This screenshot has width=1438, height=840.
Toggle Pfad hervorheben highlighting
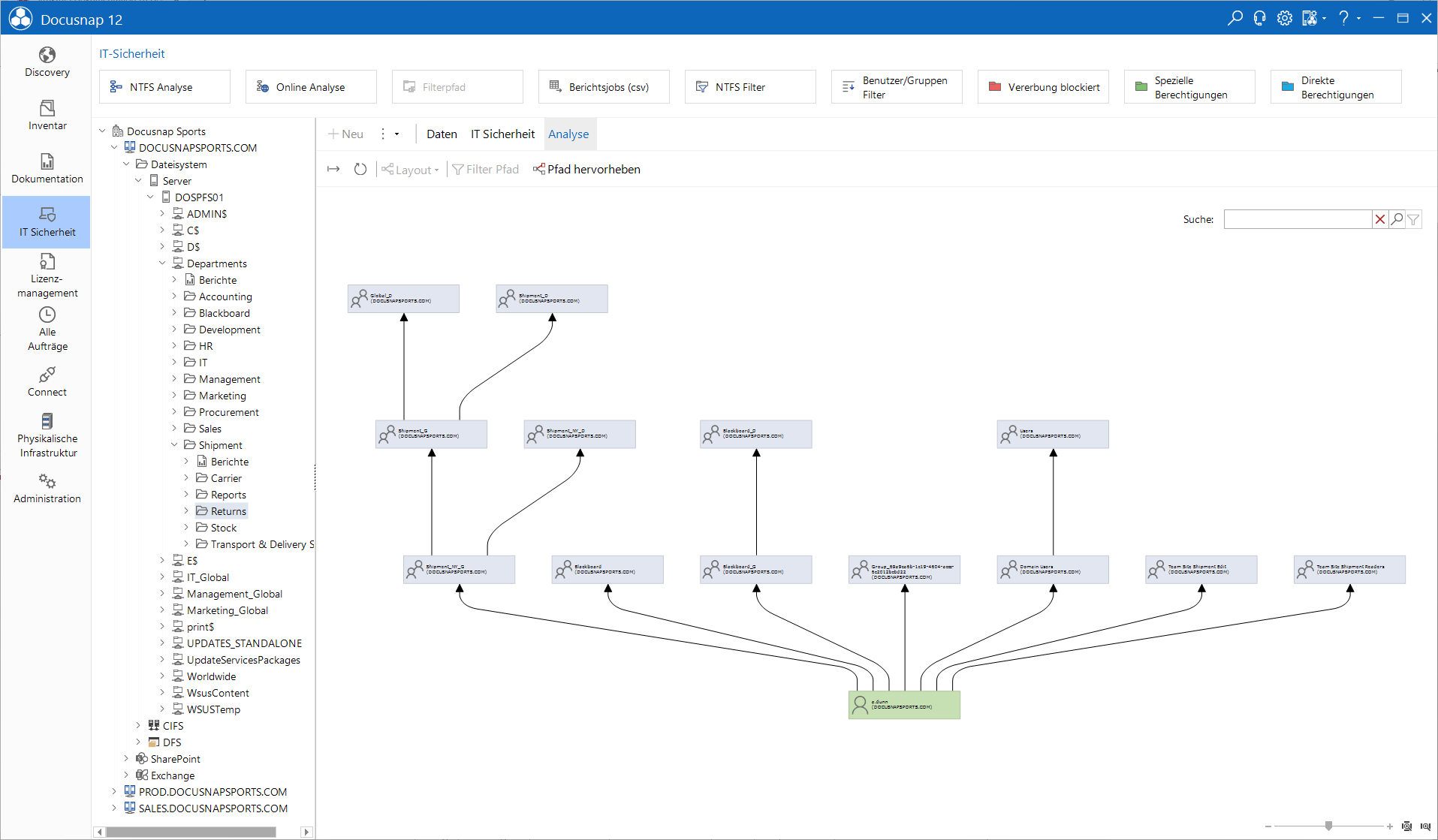(586, 170)
